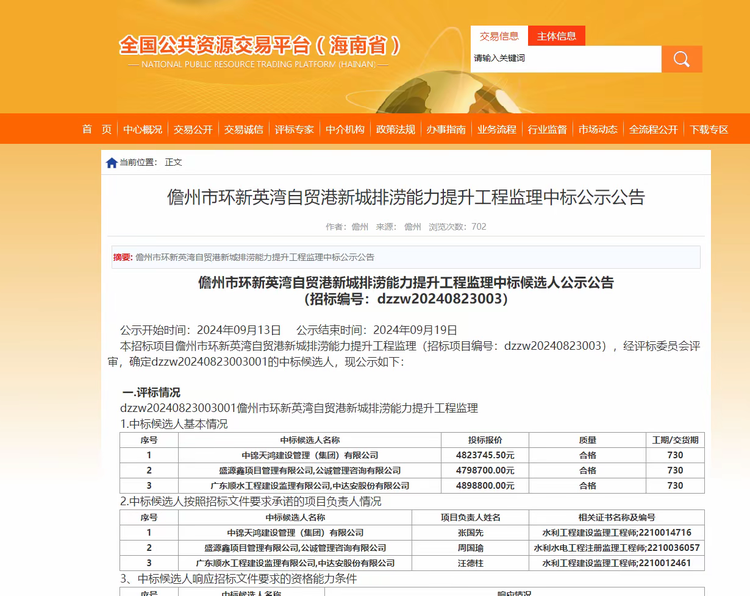Click bid price 4898800.00元 cell
750x596 pixels.
coord(485,486)
